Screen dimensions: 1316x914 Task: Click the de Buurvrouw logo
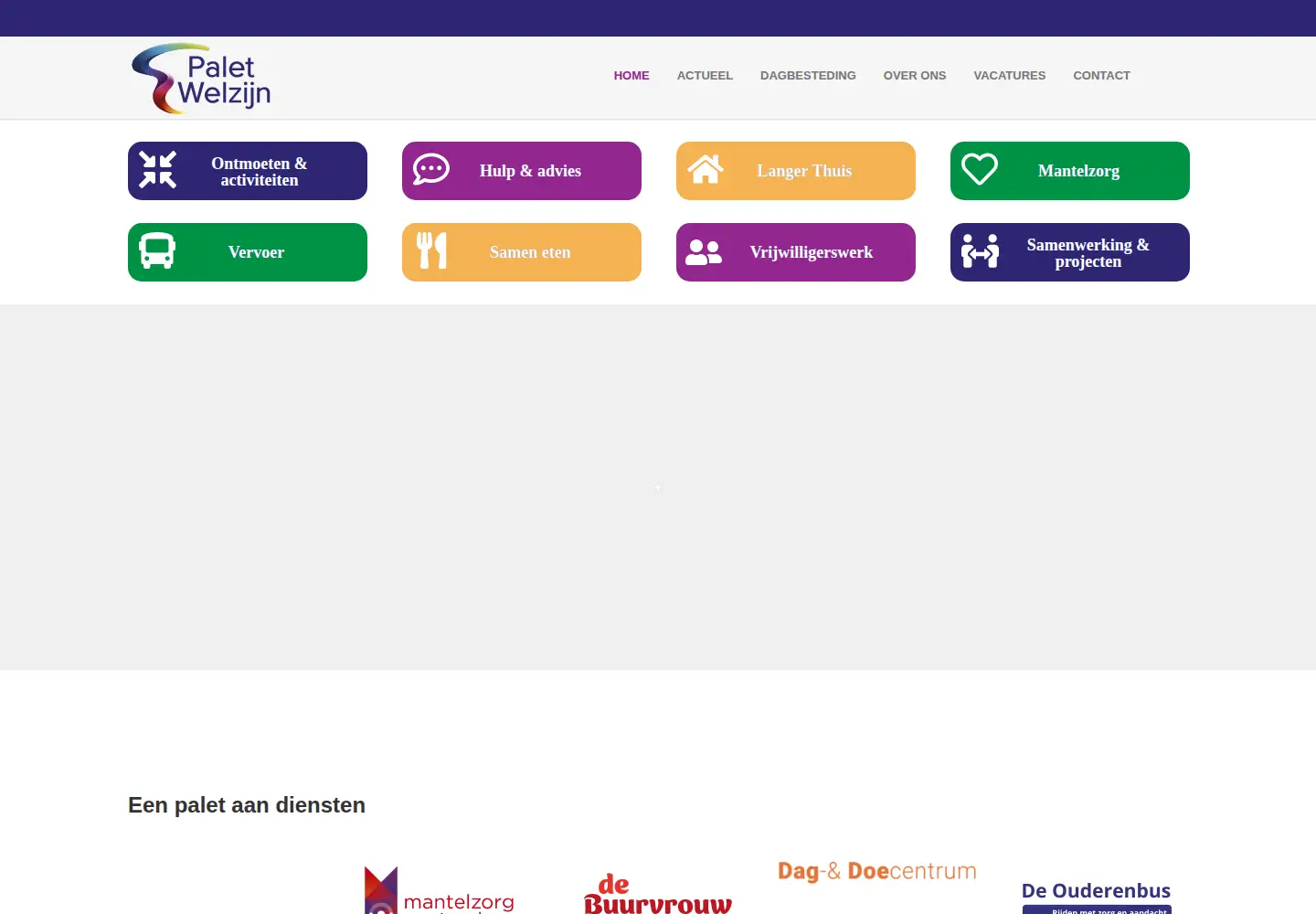[x=658, y=894]
